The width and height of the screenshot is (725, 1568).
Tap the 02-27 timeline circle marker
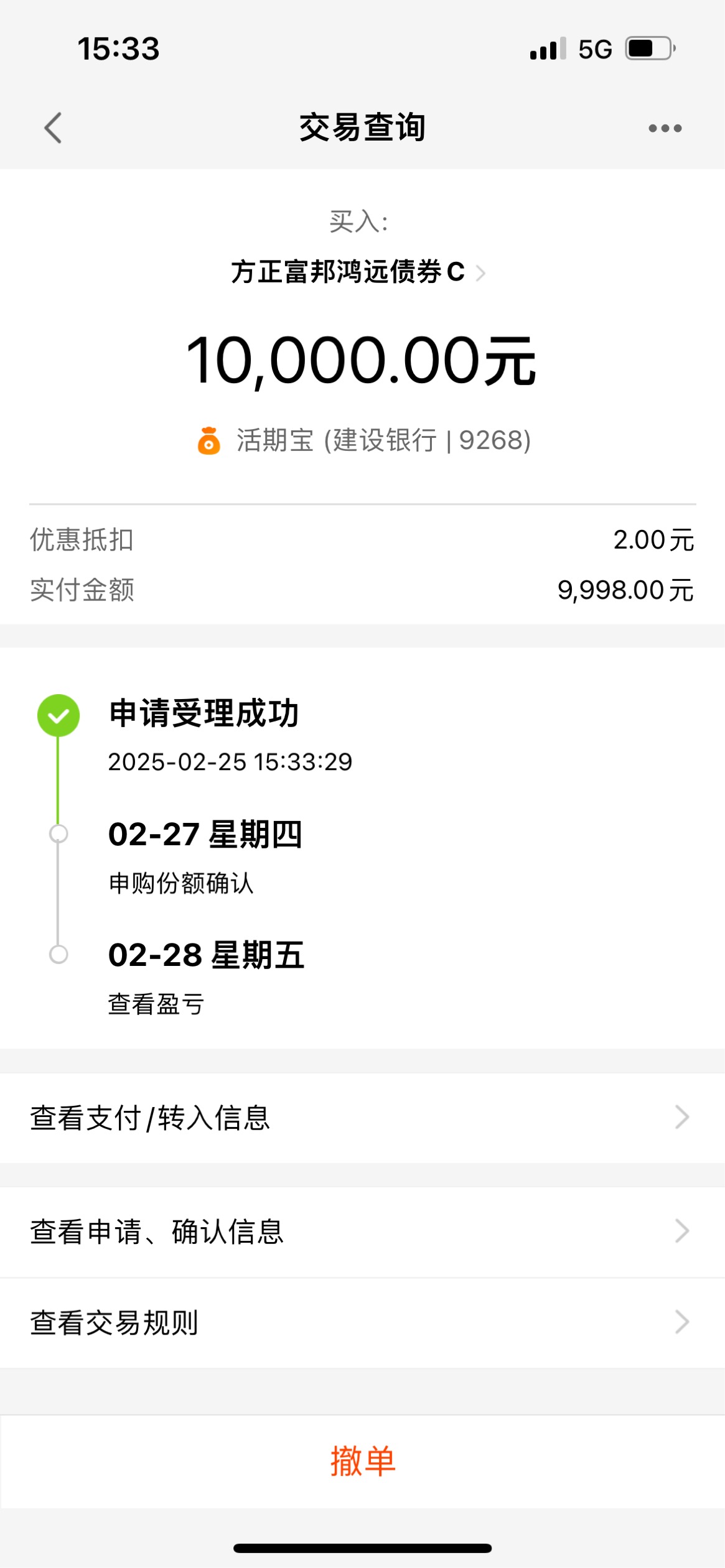[58, 833]
